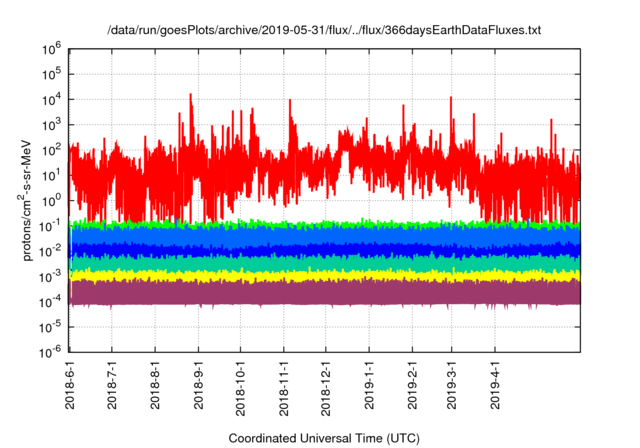Click the 10^6 y-axis label

pyautogui.click(x=51, y=50)
